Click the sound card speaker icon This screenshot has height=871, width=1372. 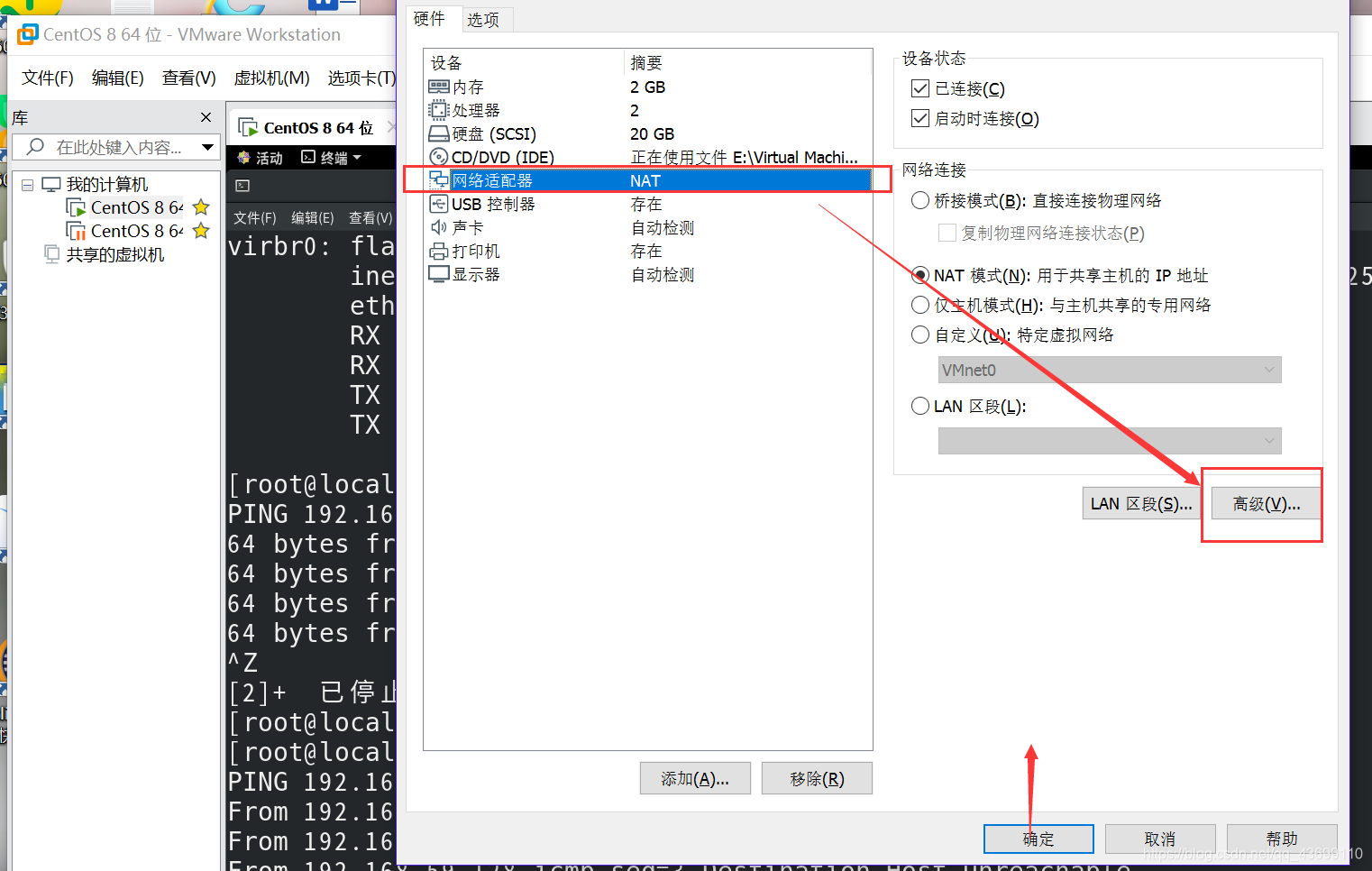point(439,227)
